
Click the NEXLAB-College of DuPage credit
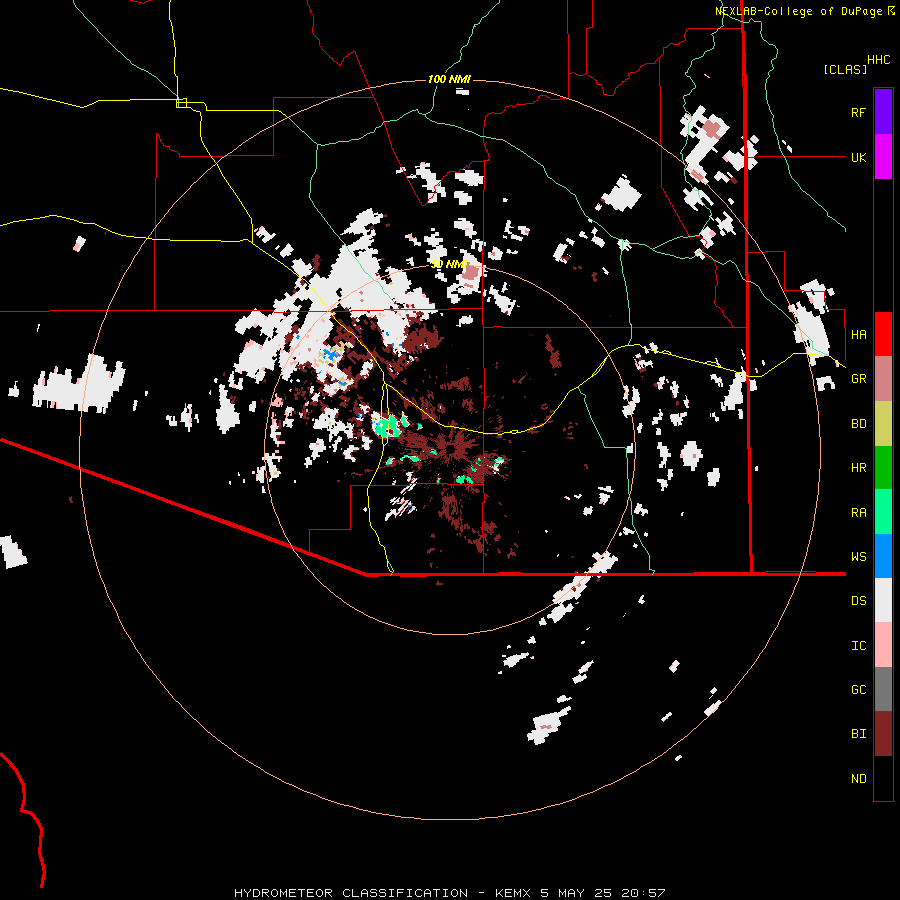[x=804, y=11]
